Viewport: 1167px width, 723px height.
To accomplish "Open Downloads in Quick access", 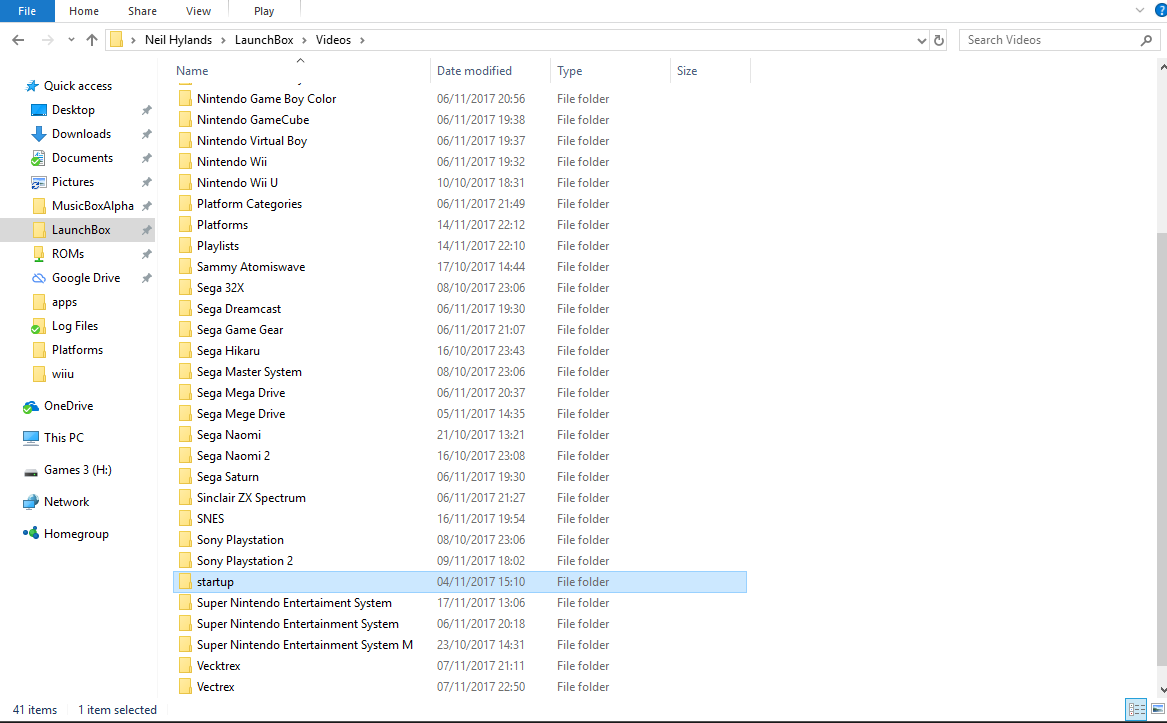I will (x=81, y=134).
